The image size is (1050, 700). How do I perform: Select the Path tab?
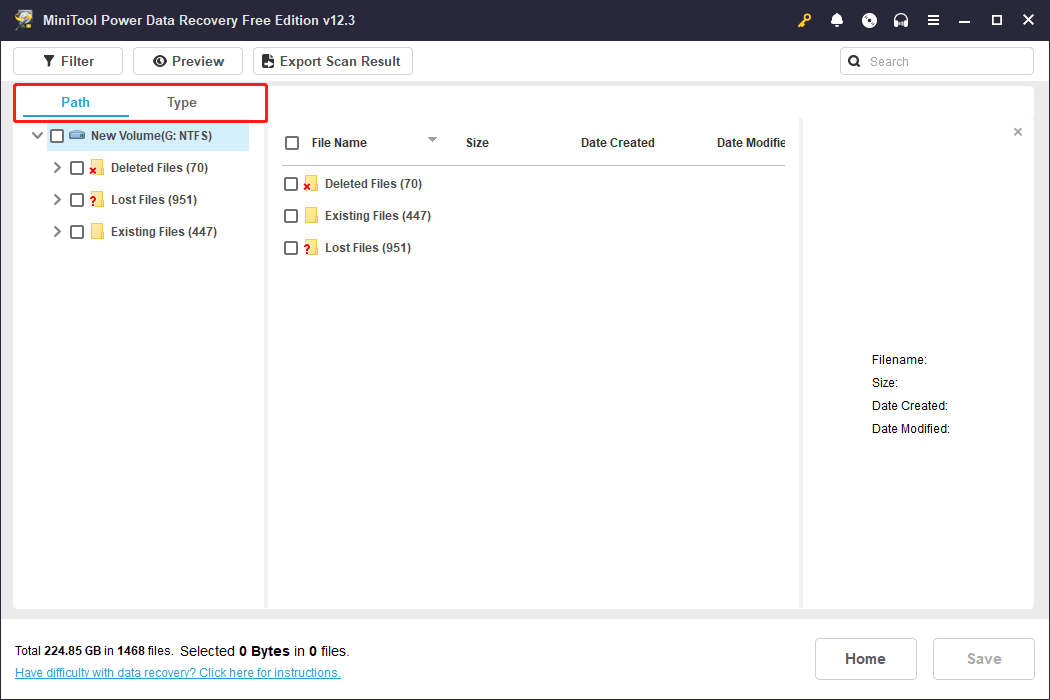pyautogui.click(x=74, y=102)
